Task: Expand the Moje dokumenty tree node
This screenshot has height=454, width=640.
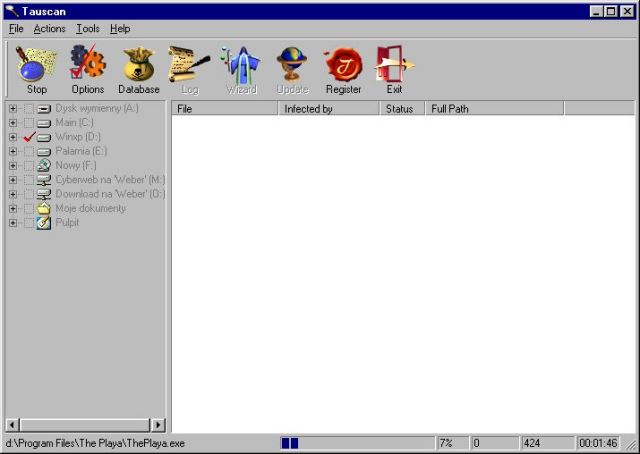Action: 13,209
